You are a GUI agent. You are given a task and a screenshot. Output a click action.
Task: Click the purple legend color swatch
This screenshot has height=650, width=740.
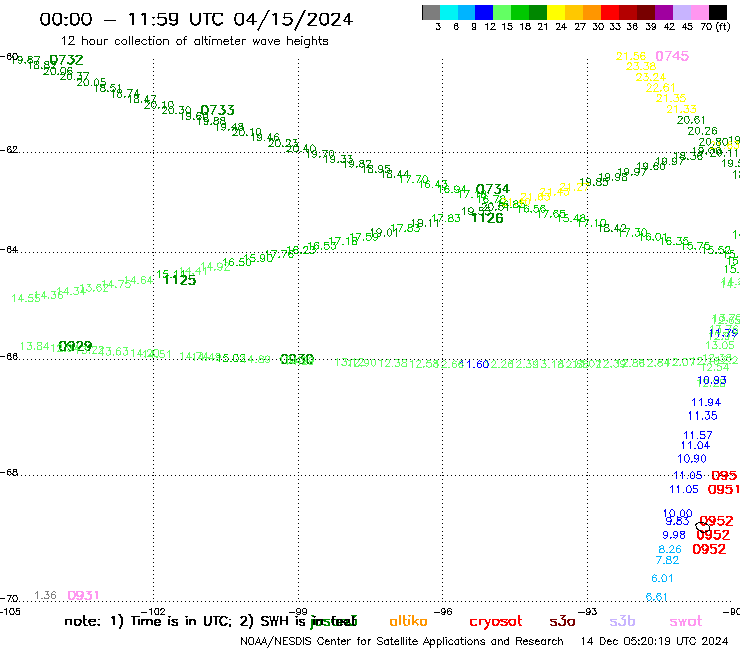coord(664,12)
